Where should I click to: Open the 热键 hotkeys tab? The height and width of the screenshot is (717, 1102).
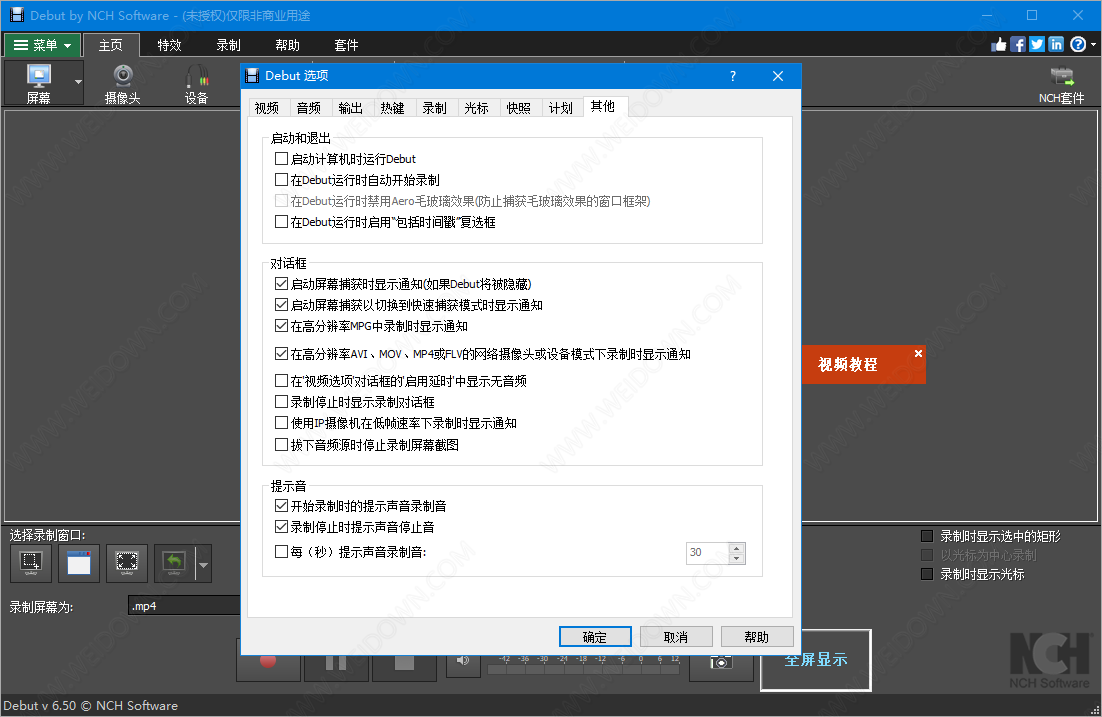392,108
